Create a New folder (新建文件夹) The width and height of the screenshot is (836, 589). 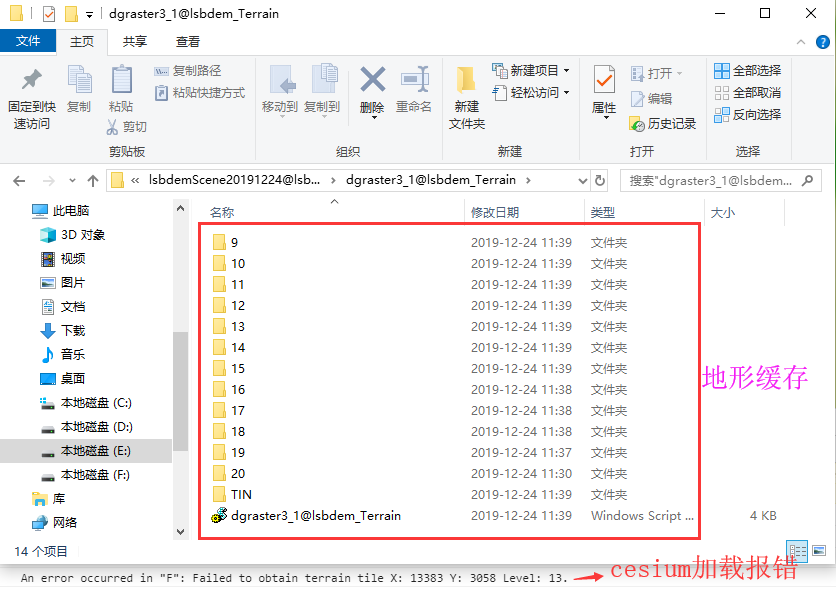[467, 98]
